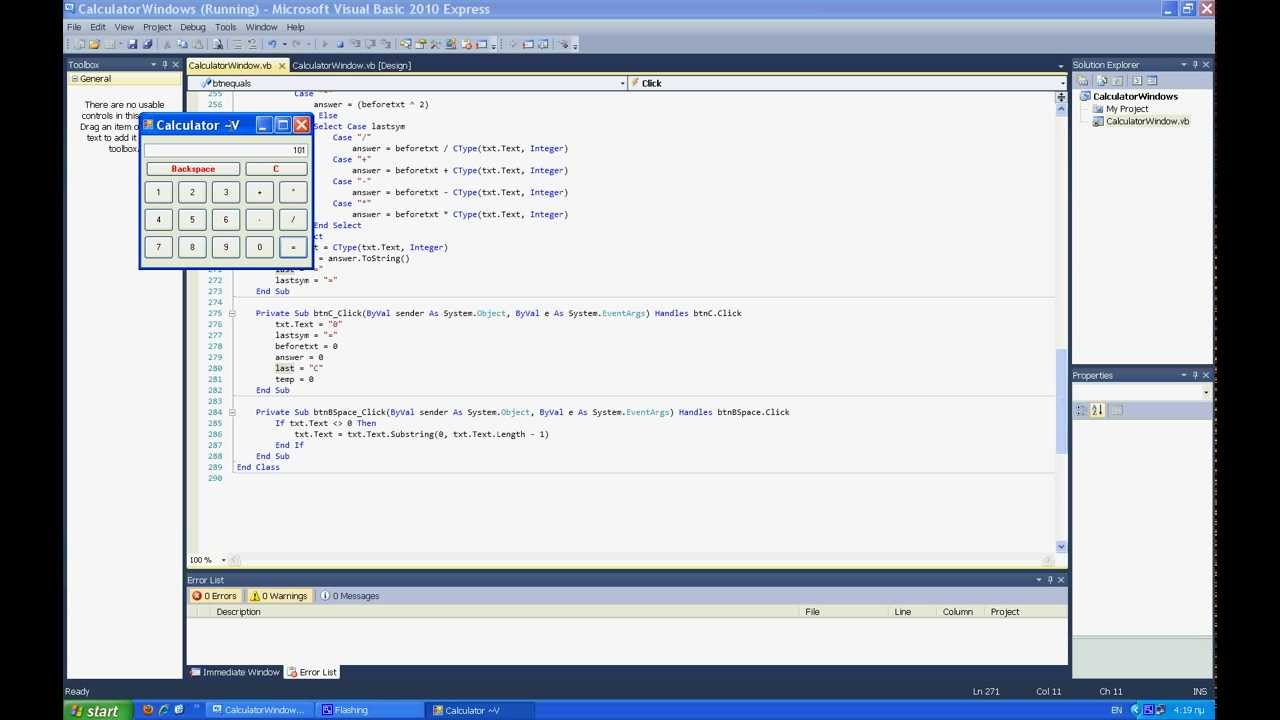The image size is (1280, 720).
Task: Open the active documents list dropdown
Action: click(x=1061, y=66)
